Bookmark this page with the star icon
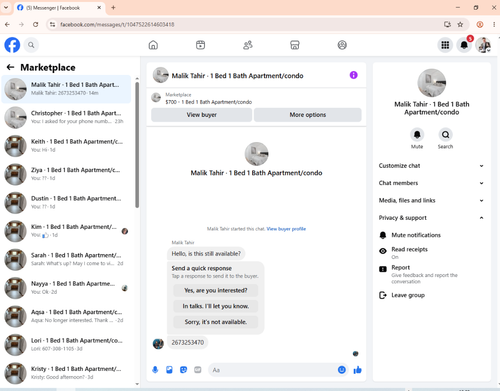 460,24
